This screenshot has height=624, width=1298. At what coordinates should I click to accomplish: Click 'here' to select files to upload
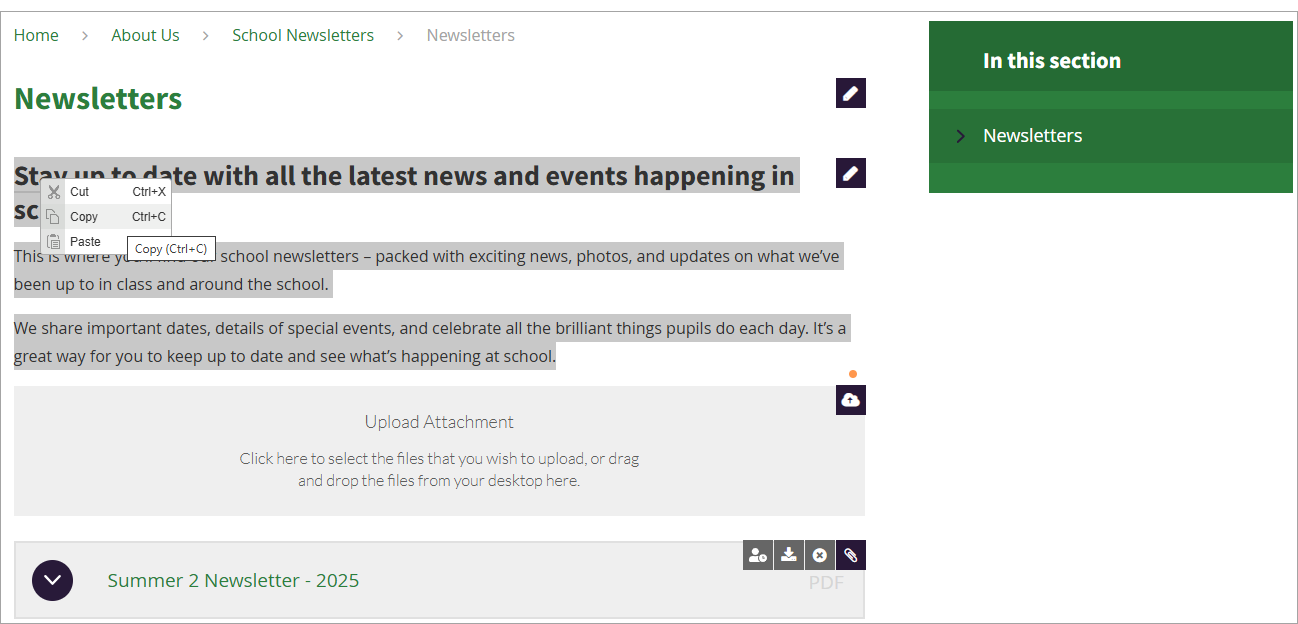click(x=292, y=459)
